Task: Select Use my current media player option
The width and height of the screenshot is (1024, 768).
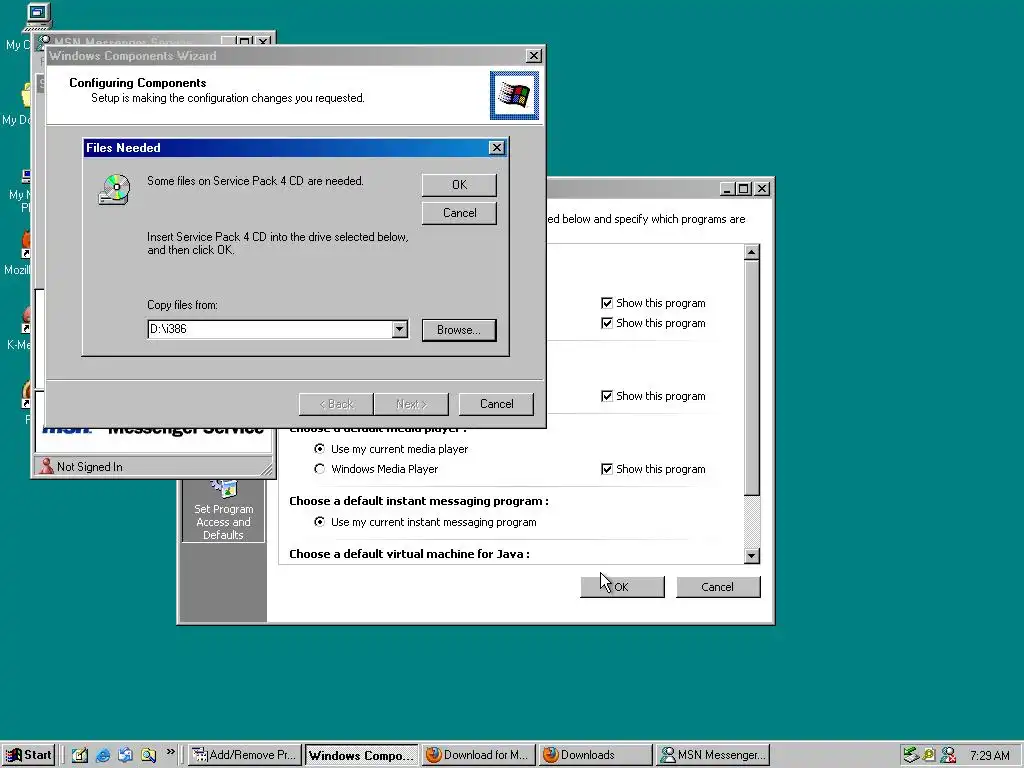Action: (x=319, y=449)
